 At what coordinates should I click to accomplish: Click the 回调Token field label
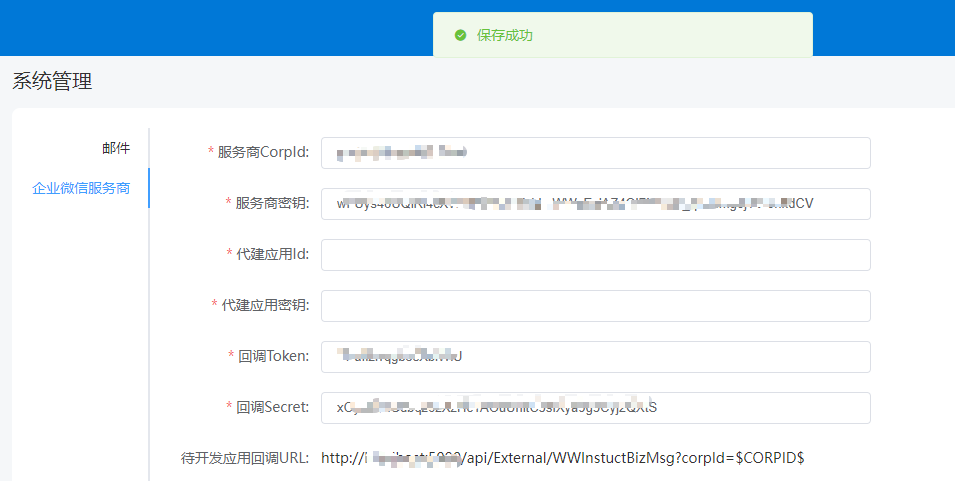coord(273,356)
